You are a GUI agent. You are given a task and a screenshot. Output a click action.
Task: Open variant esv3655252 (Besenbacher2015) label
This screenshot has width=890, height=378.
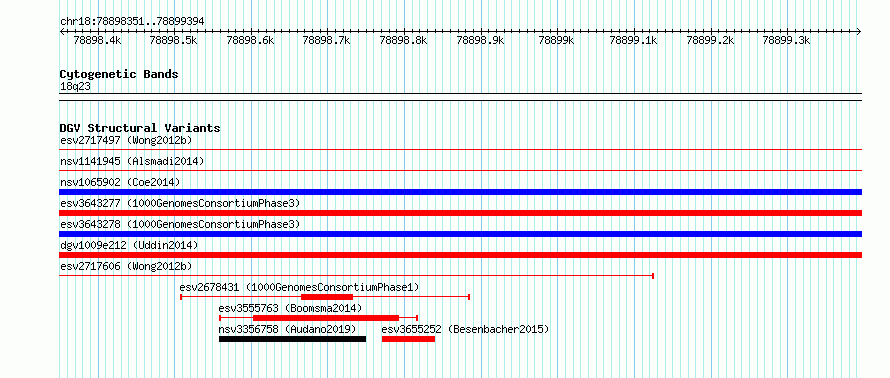[x=465, y=329]
